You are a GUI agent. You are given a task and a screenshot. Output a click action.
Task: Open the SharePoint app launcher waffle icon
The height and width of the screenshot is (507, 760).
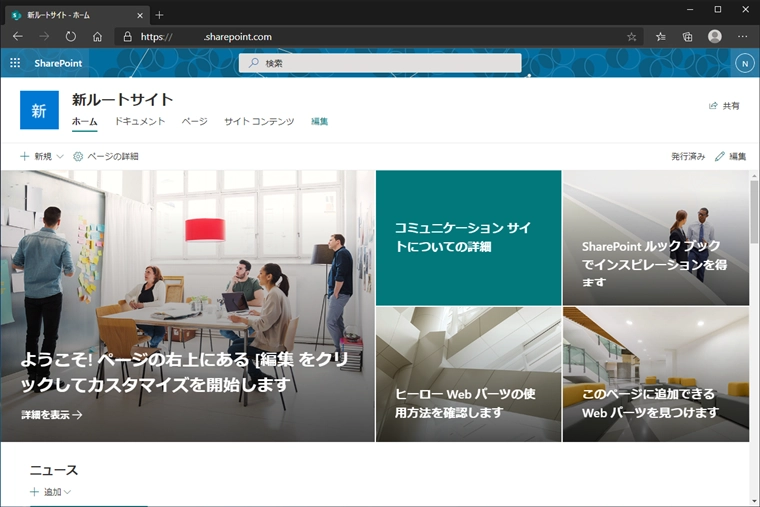[x=15, y=63]
